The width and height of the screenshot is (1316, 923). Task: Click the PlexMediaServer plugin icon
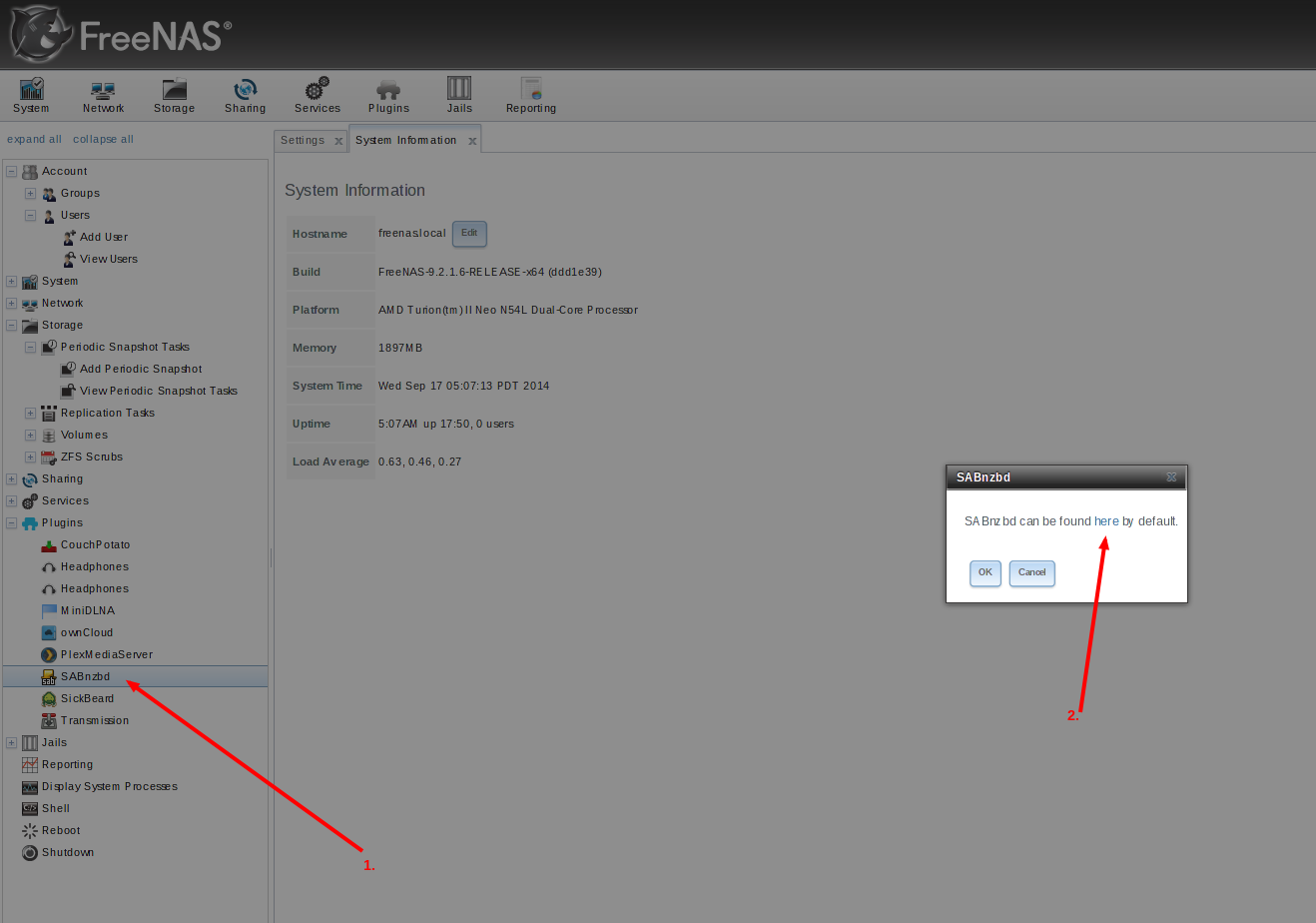tap(49, 655)
